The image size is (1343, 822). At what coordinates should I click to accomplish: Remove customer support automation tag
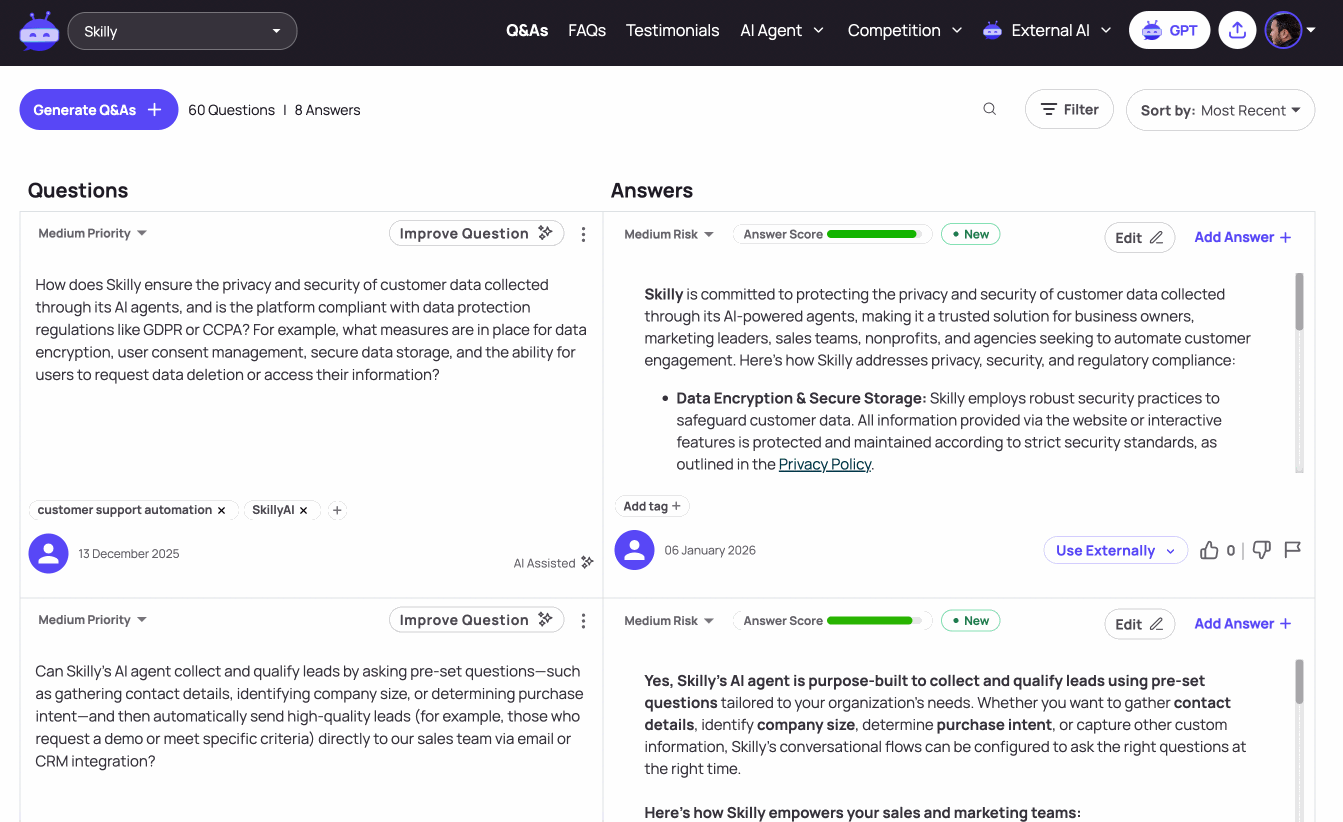221,510
